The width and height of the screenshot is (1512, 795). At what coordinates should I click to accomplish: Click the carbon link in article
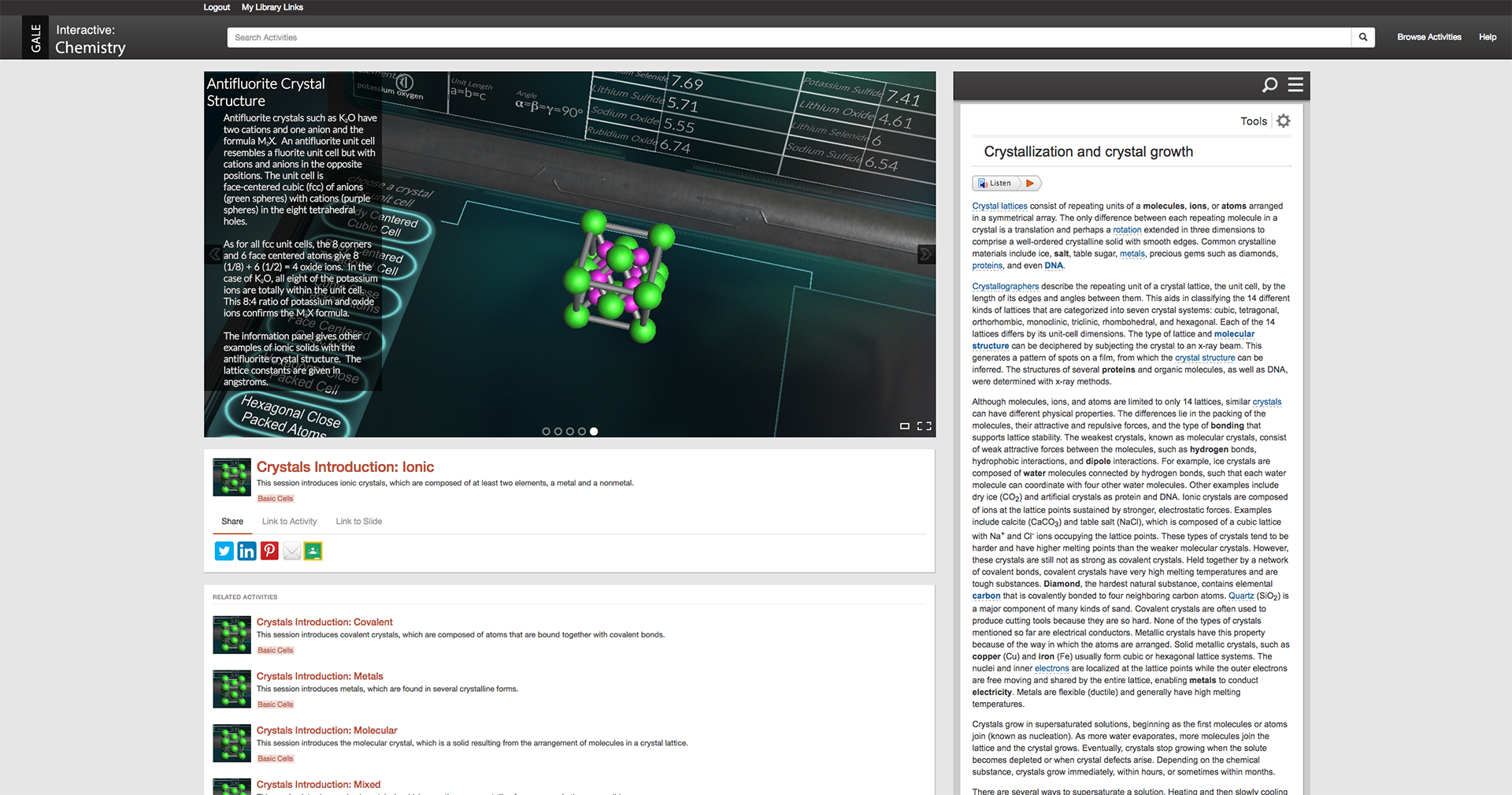pos(986,596)
